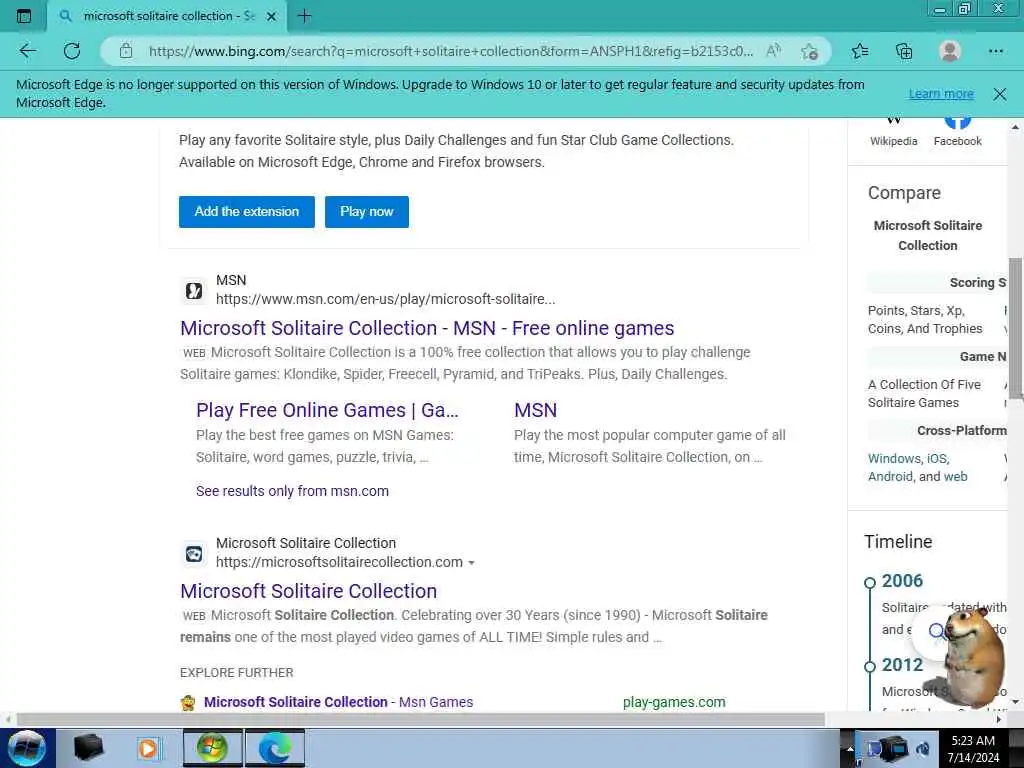This screenshot has height=768, width=1024.
Task: Click the microsoftsolitairecollection.com favicon
Action: [x=194, y=554]
